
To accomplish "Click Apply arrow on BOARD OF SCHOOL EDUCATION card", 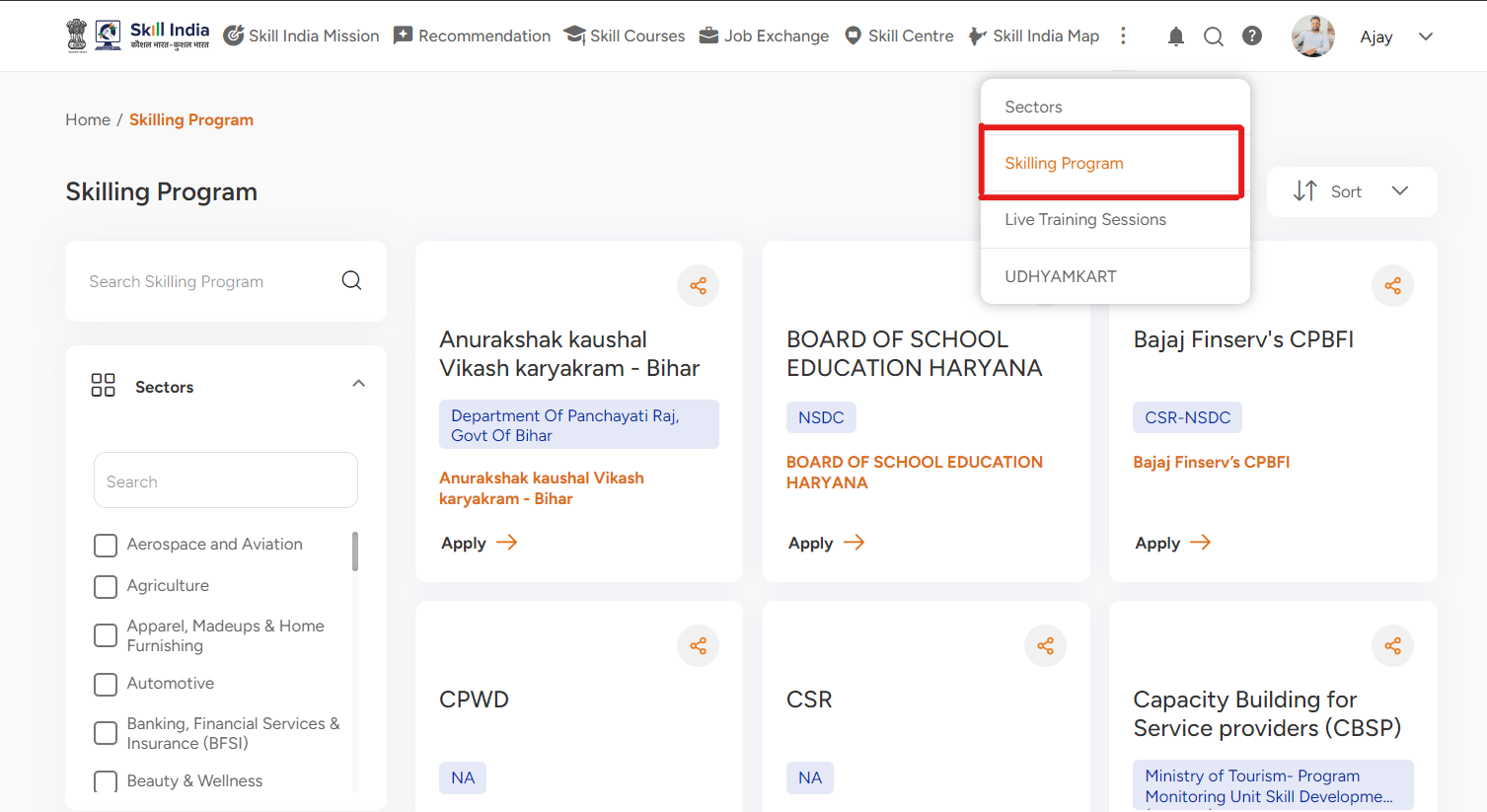I will pos(855,543).
